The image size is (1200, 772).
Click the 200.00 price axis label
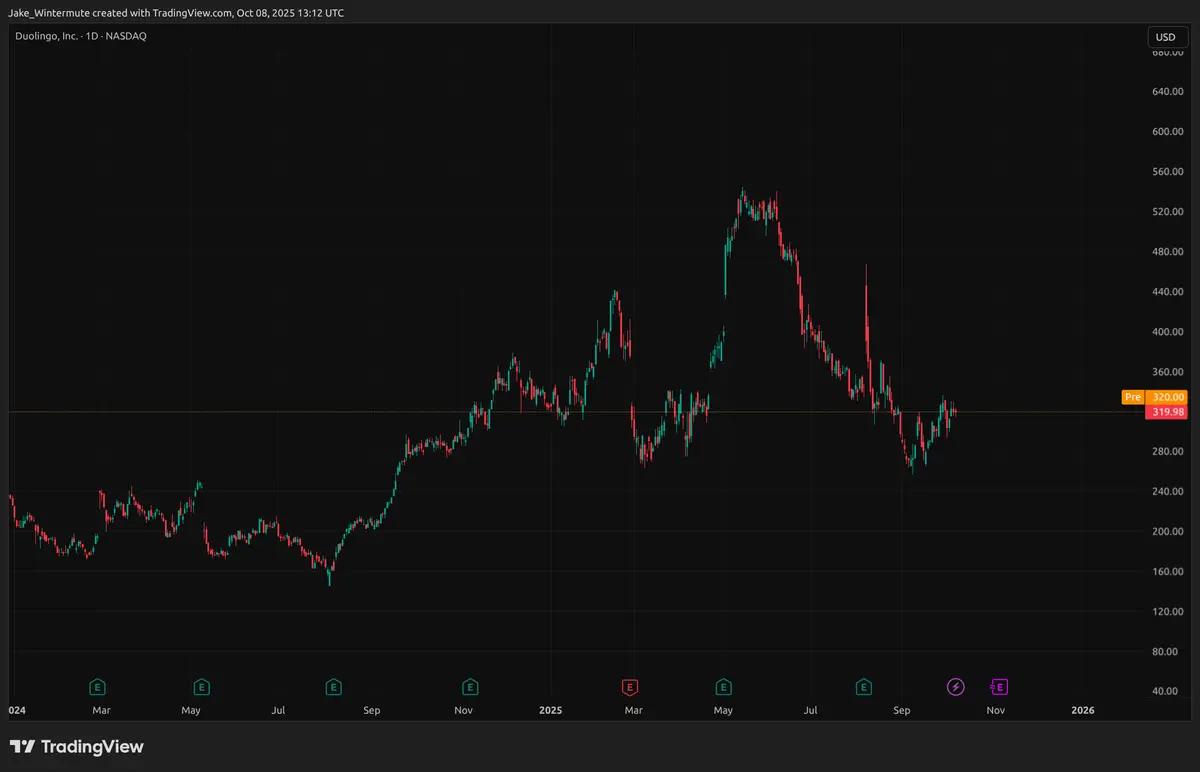click(1166, 532)
